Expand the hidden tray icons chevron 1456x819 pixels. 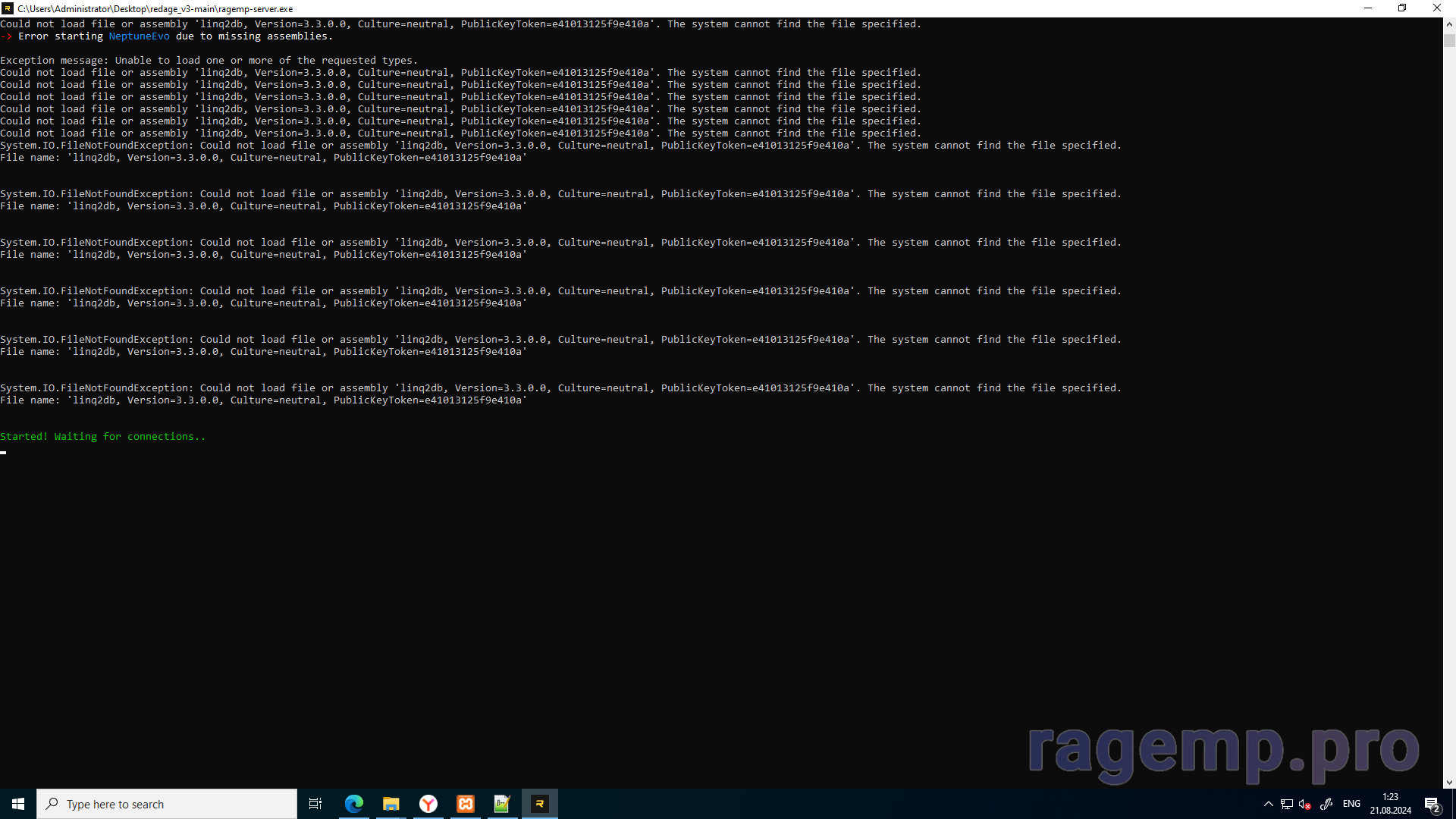1269,804
